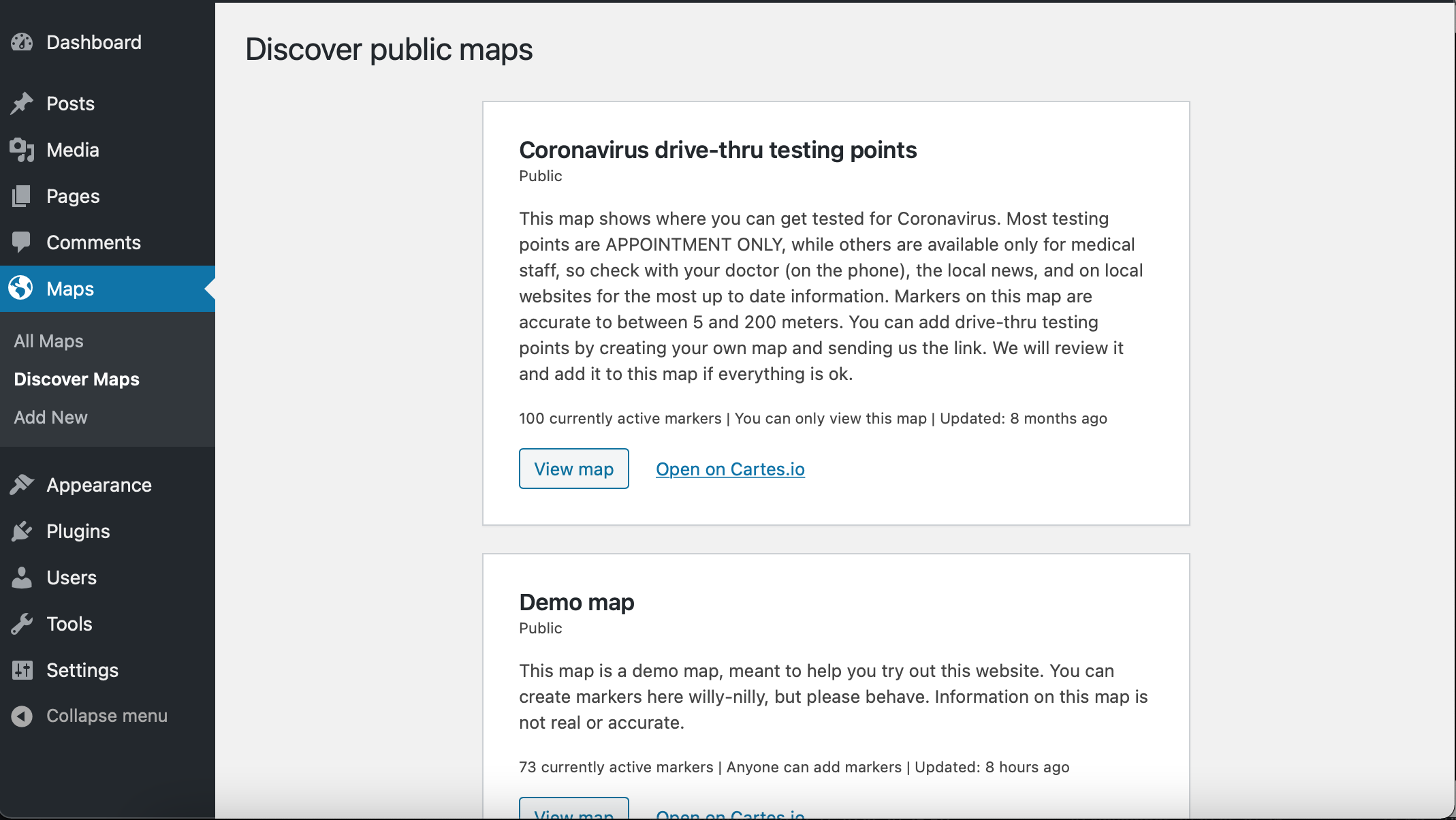Screen dimensions: 1456x820
Task: Click '100 currently active markers' text
Action: pyautogui.click(x=620, y=418)
